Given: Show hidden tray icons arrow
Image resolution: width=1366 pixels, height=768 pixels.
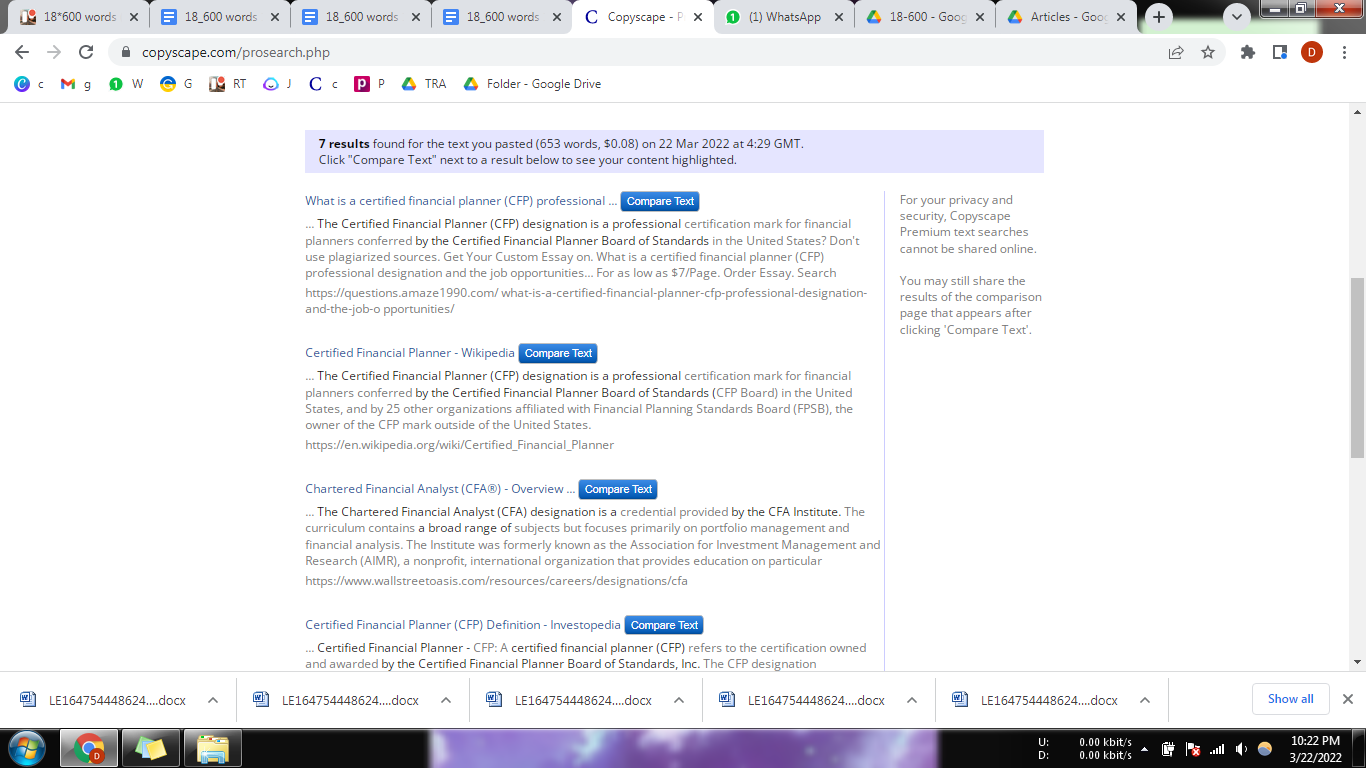Looking at the screenshot, I should [x=1144, y=749].
